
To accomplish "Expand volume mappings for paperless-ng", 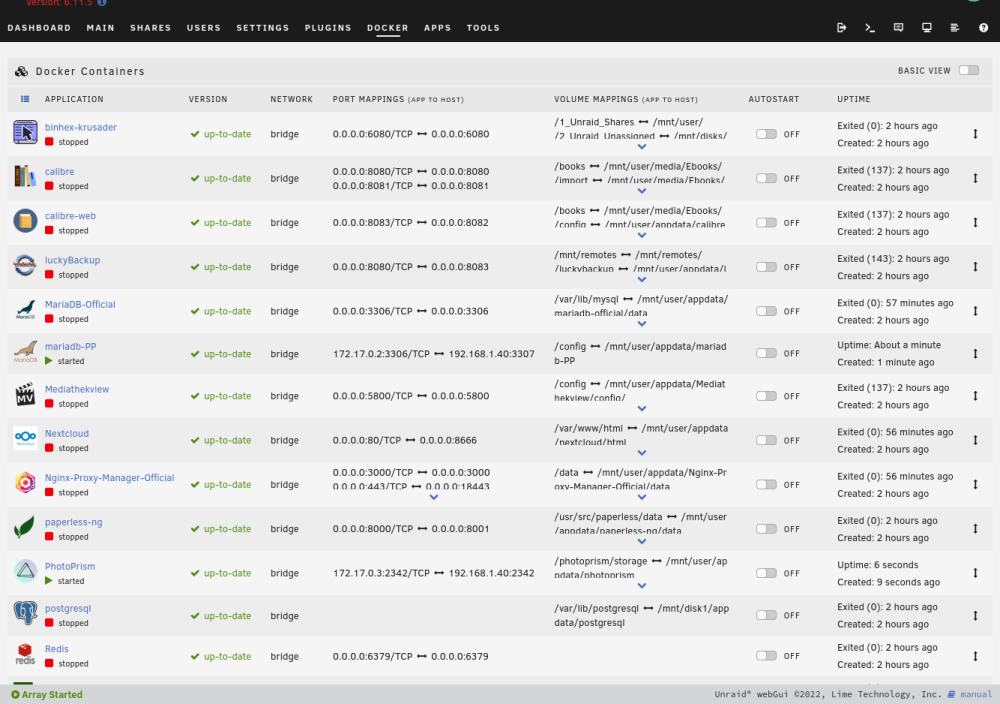I will tap(642, 541).
